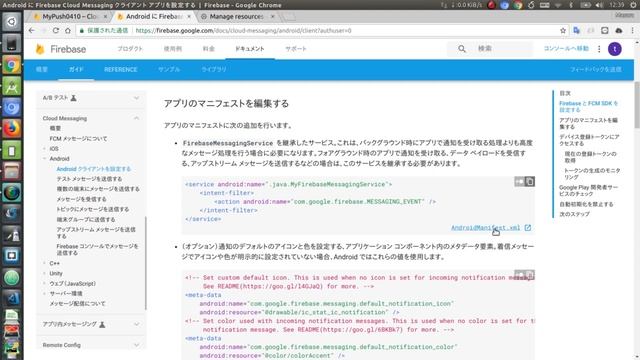Collapse the Android tree item

tap(44, 158)
